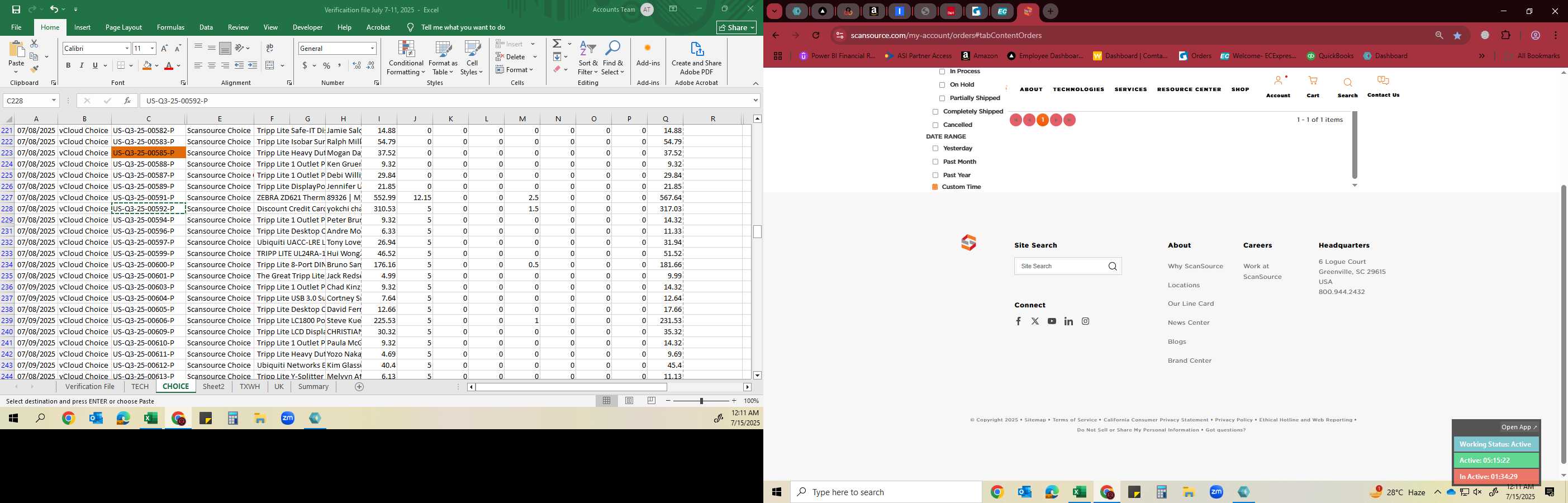Viewport: 1568px width, 503px height.
Task: Click Center align icon in Alignment group
Action: tap(211, 65)
